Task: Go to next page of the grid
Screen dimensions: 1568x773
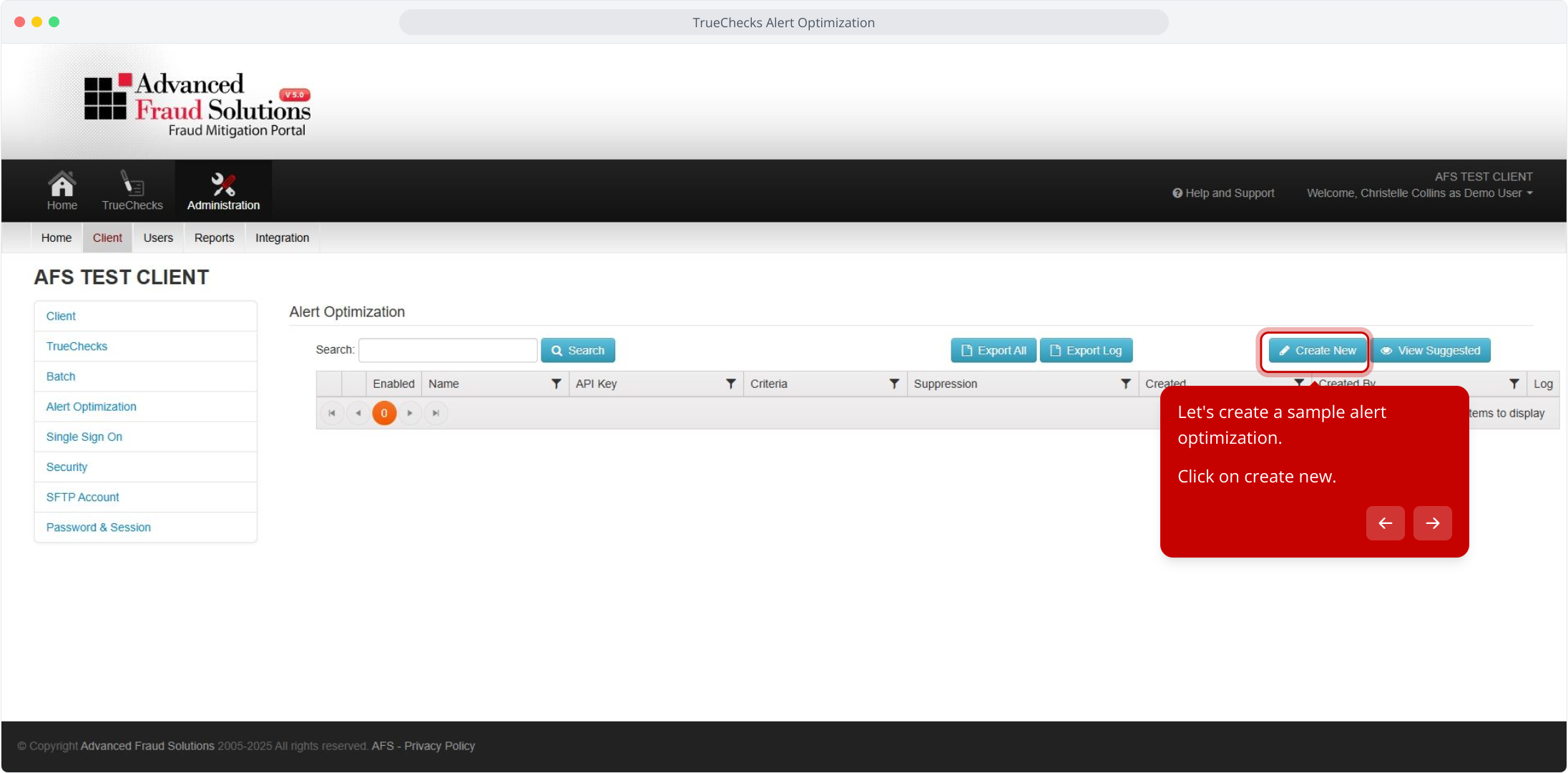Action: pyautogui.click(x=410, y=413)
